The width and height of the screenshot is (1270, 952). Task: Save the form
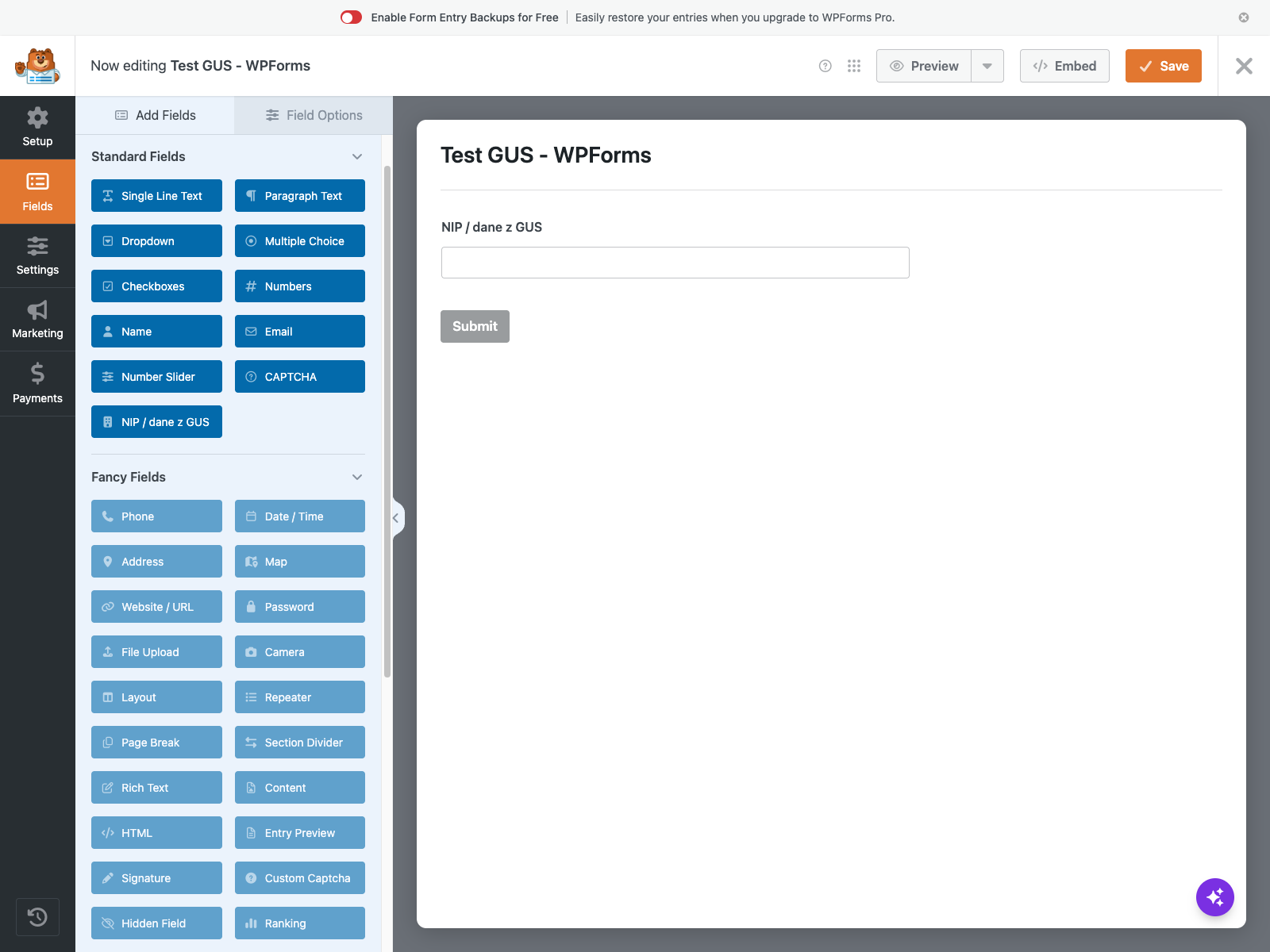[1164, 66]
